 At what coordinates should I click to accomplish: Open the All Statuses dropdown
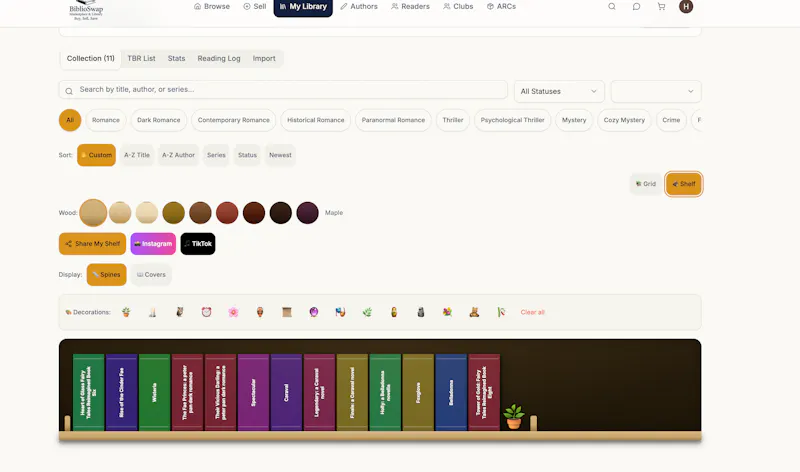click(559, 91)
